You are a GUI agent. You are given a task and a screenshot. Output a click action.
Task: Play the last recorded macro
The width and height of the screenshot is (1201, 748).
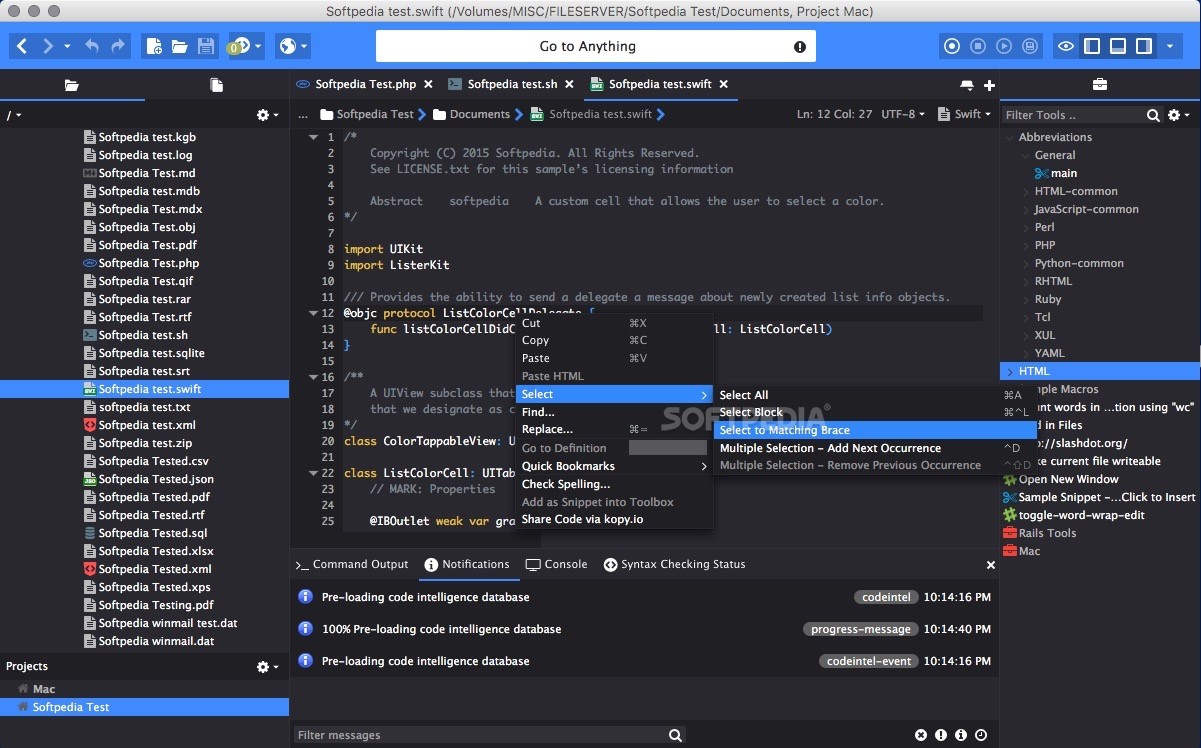(1004, 46)
